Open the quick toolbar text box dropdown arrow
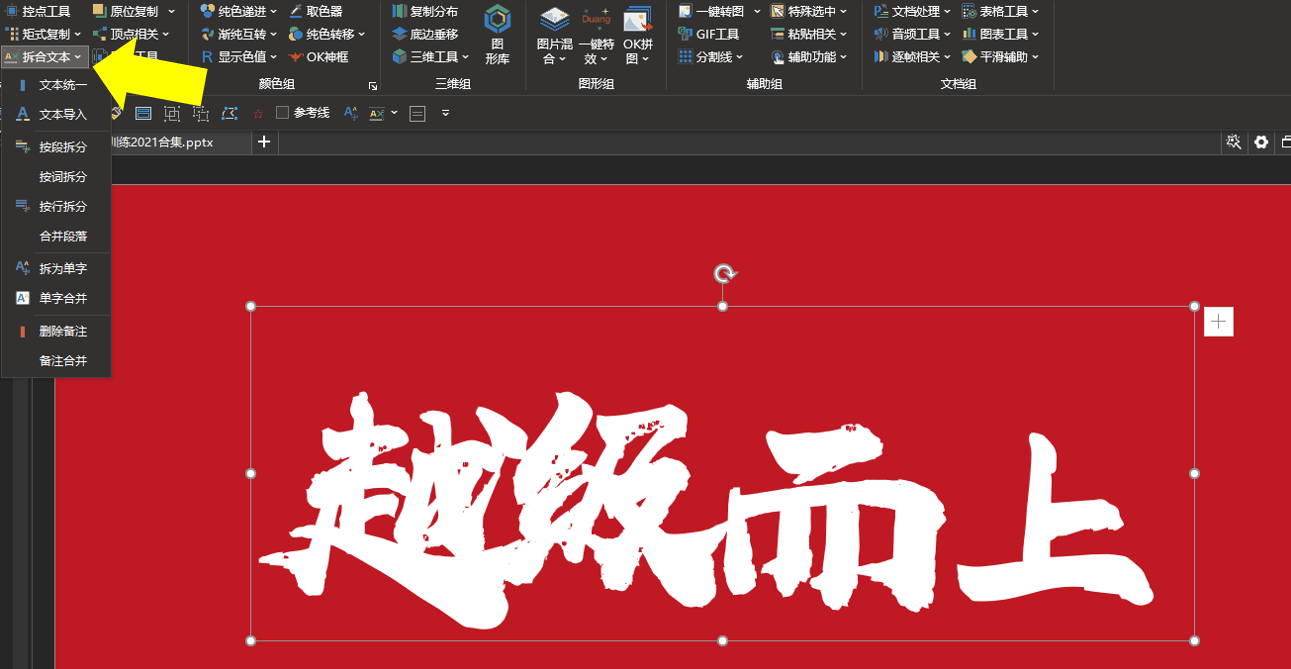The image size is (1291, 669). pyautogui.click(x=395, y=113)
